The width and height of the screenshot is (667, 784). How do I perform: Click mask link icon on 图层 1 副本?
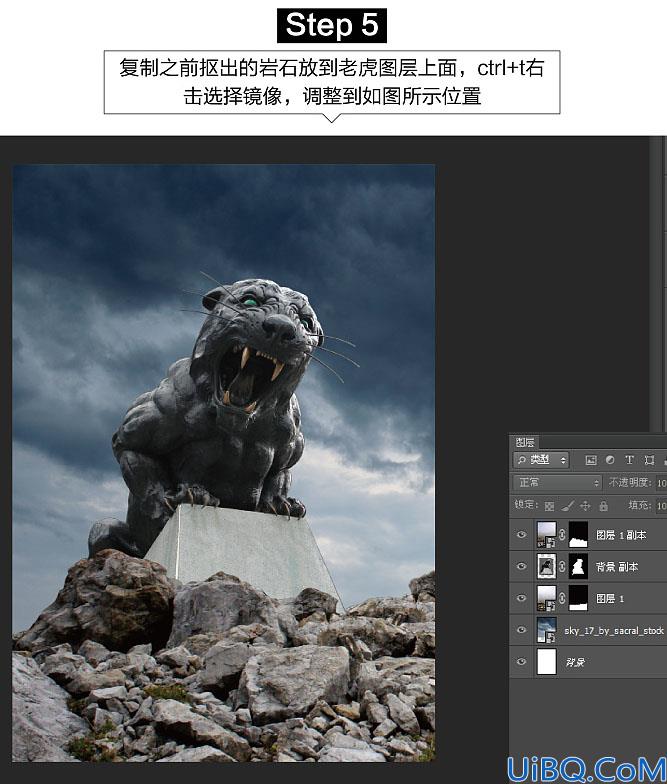click(x=562, y=534)
